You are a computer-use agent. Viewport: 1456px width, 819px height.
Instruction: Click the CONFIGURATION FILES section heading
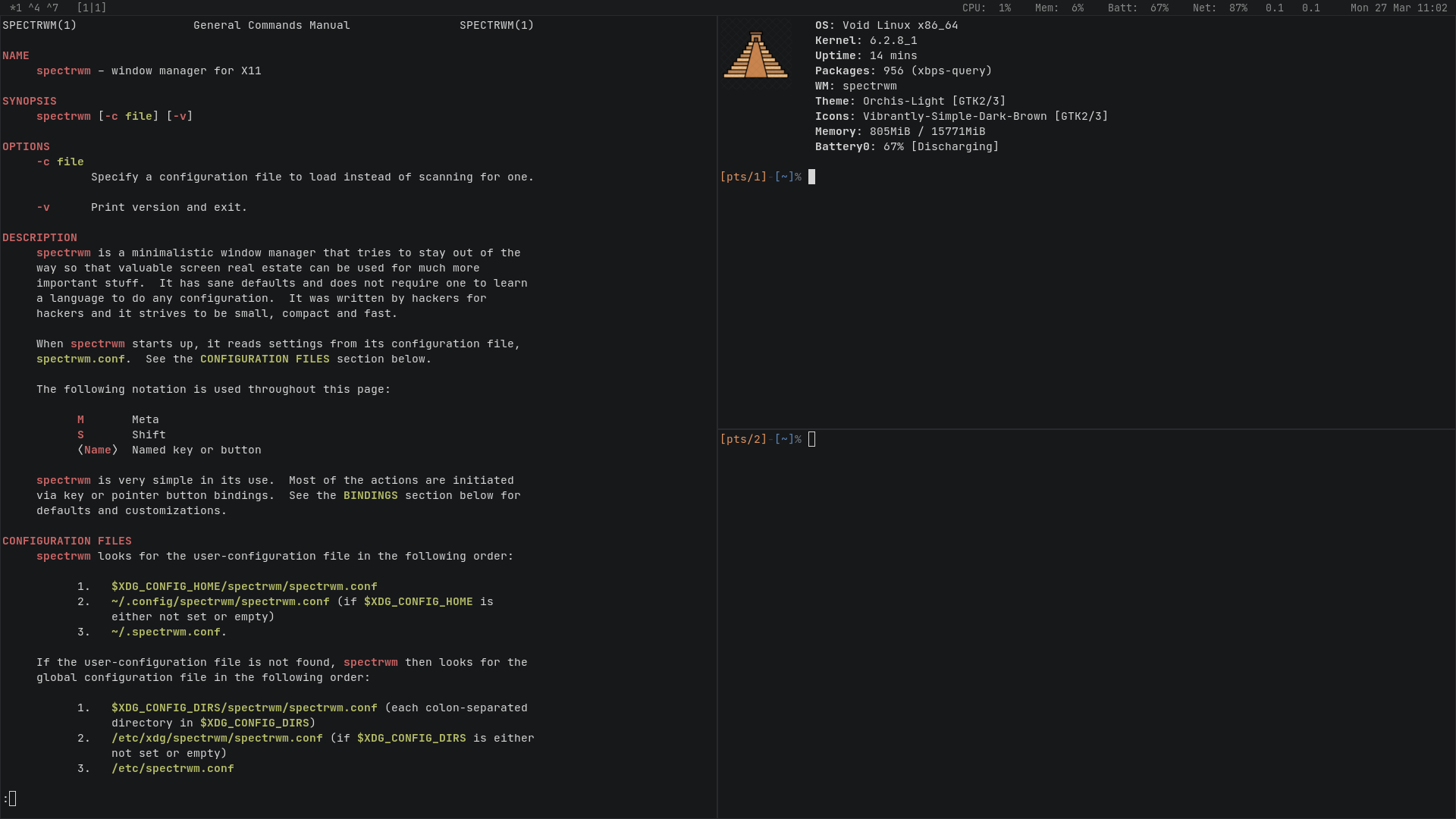67,541
